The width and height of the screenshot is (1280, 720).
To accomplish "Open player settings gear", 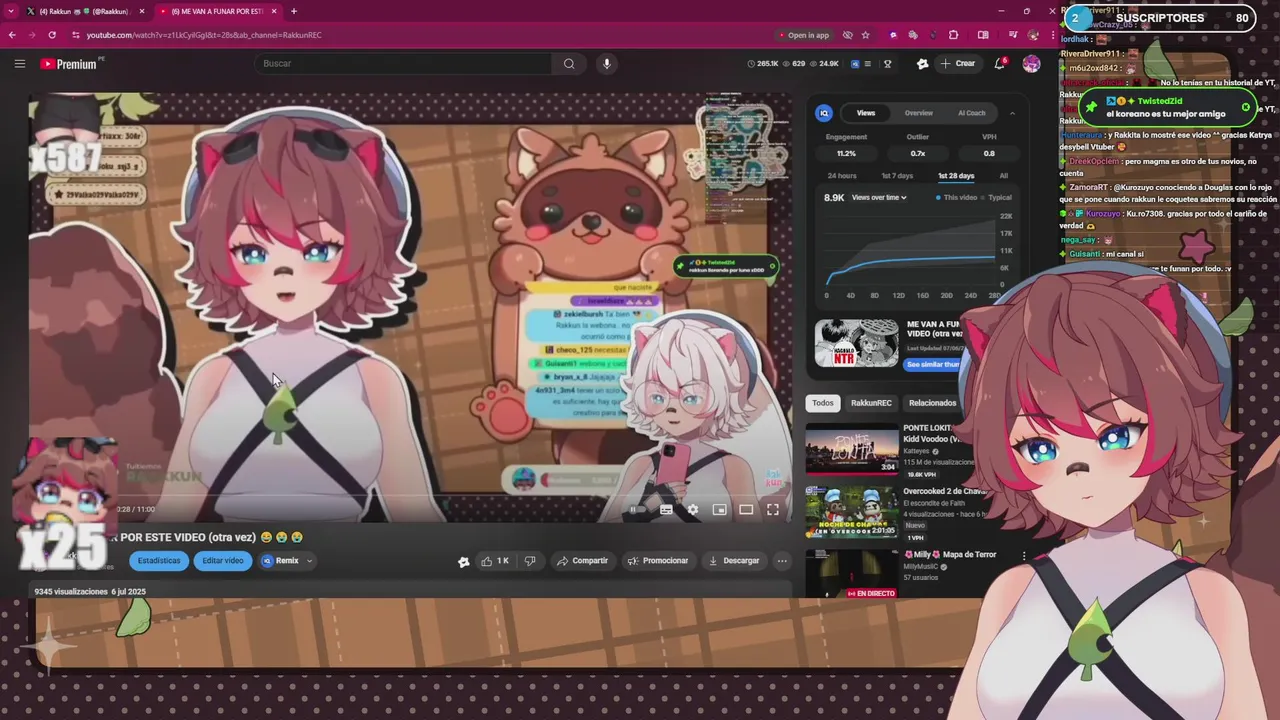I will click(x=692, y=510).
